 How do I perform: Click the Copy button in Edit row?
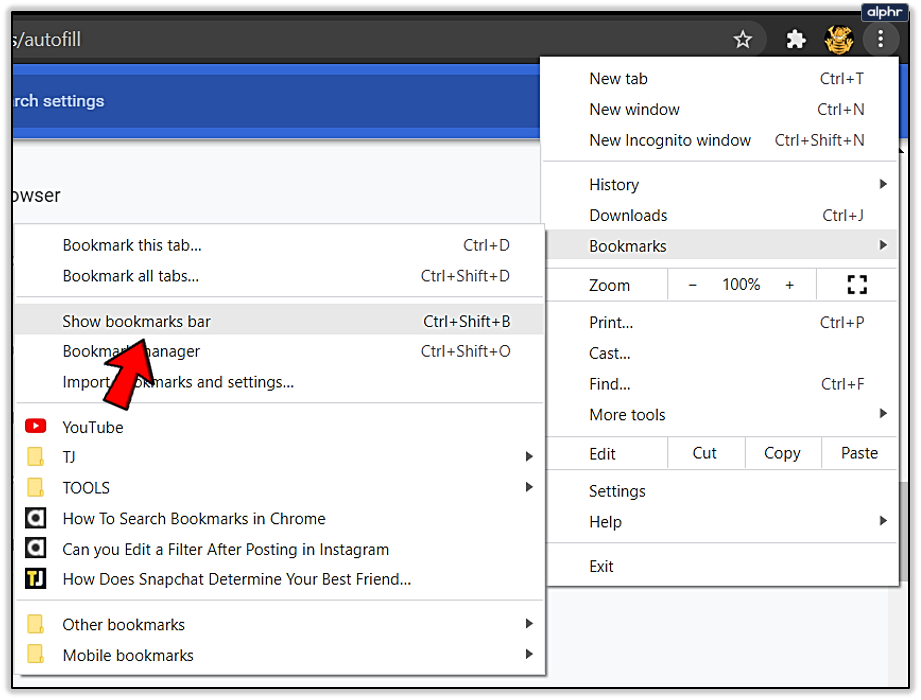point(782,453)
